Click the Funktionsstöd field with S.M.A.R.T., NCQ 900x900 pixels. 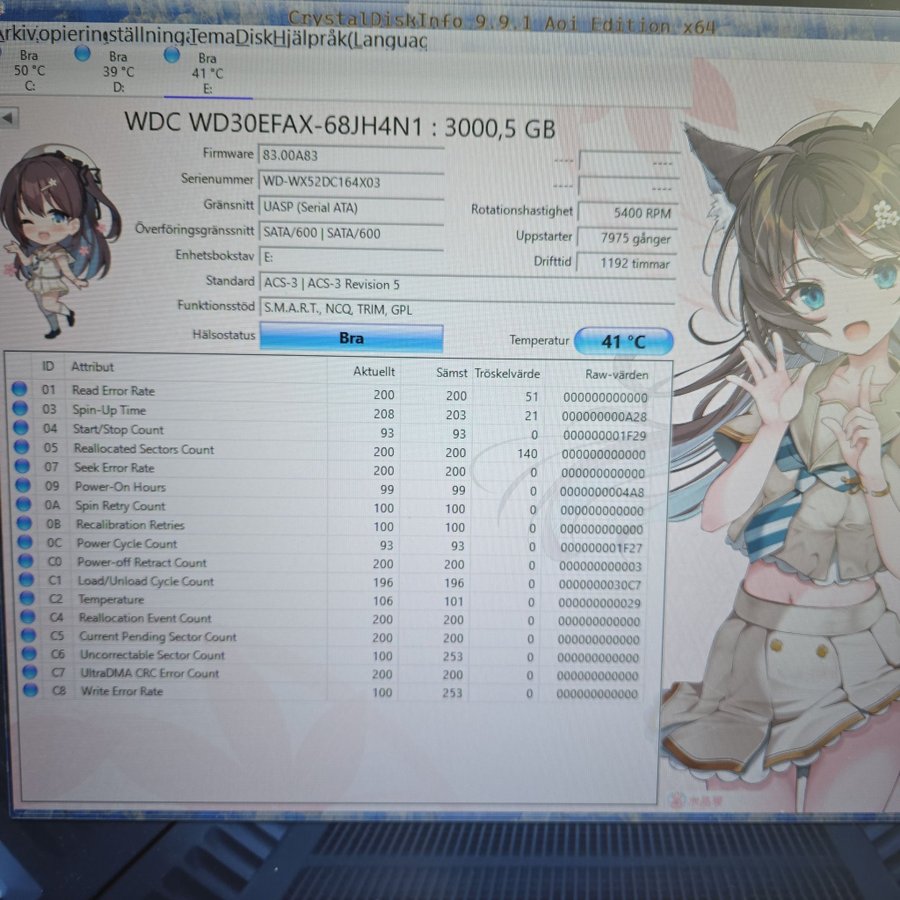coord(467,309)
